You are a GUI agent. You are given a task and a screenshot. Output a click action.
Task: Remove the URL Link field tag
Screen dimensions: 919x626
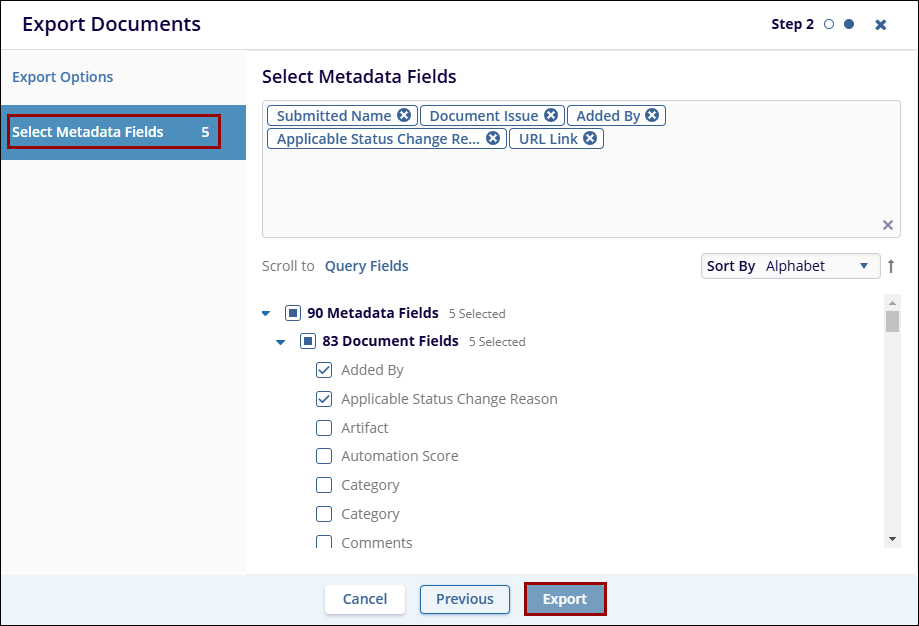coord(590,139)
